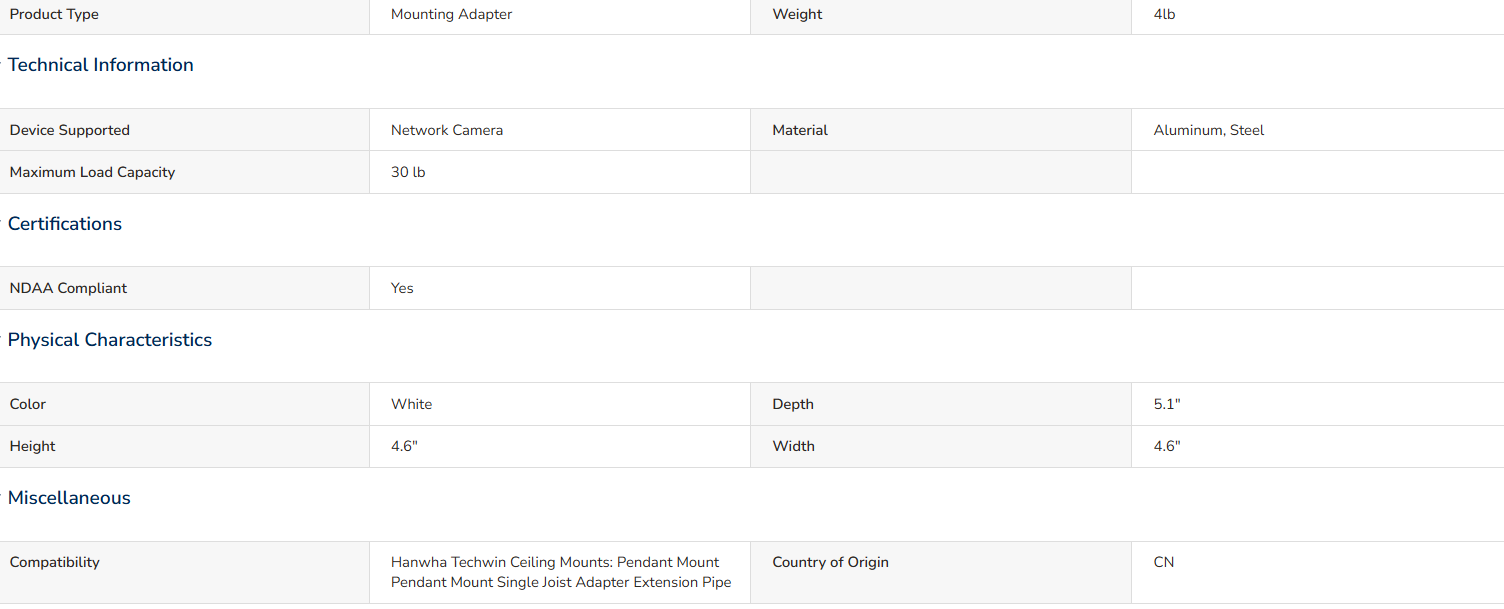Select the Technical Information section heading
Image resolution: width=1504 pixels, height=609 pixels.
point(101,65)
